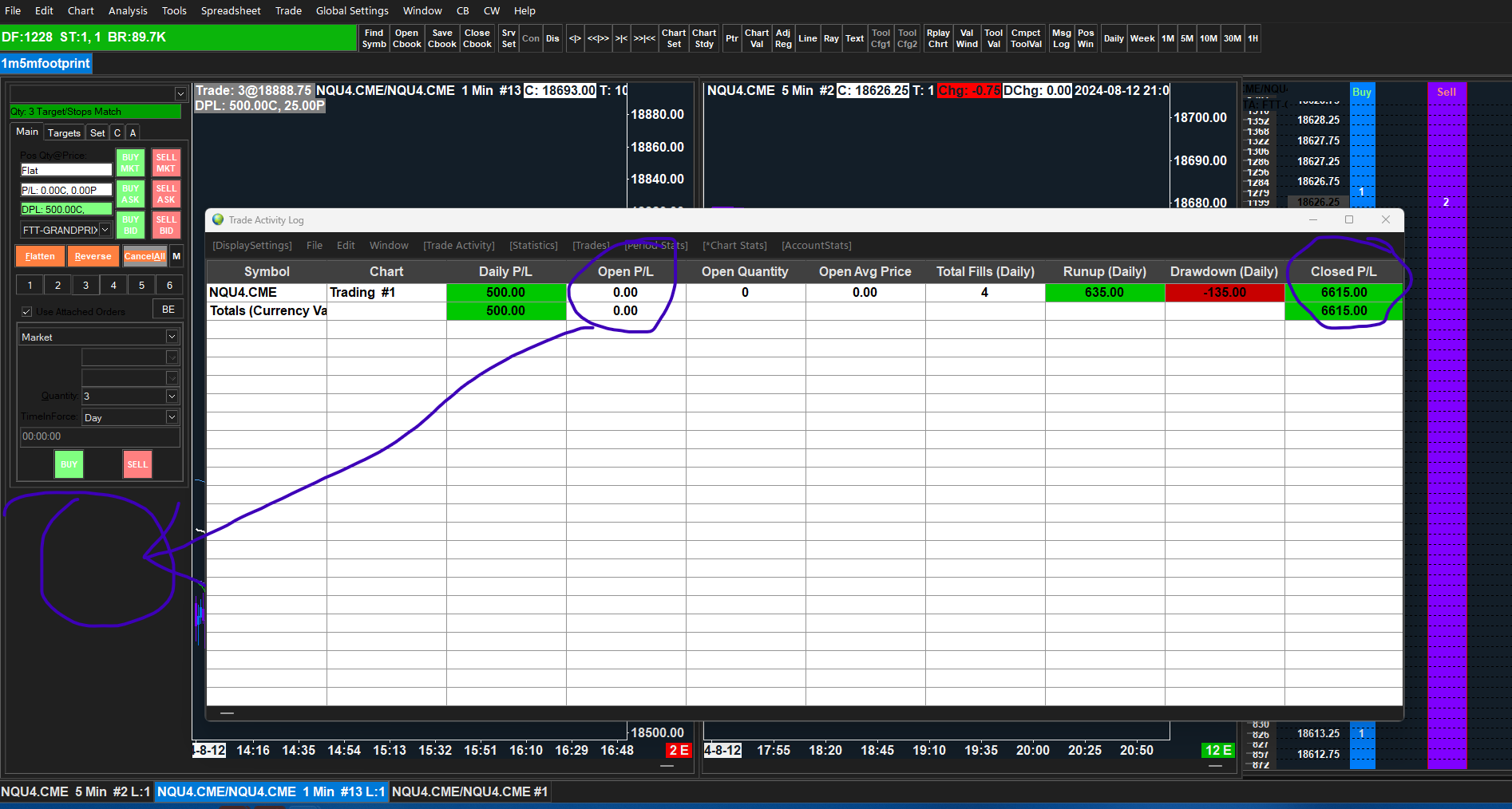The width and height of the screenshot is (1512, 809).
Task: Open the Spreadsheet menu
Action: [231, 10]
